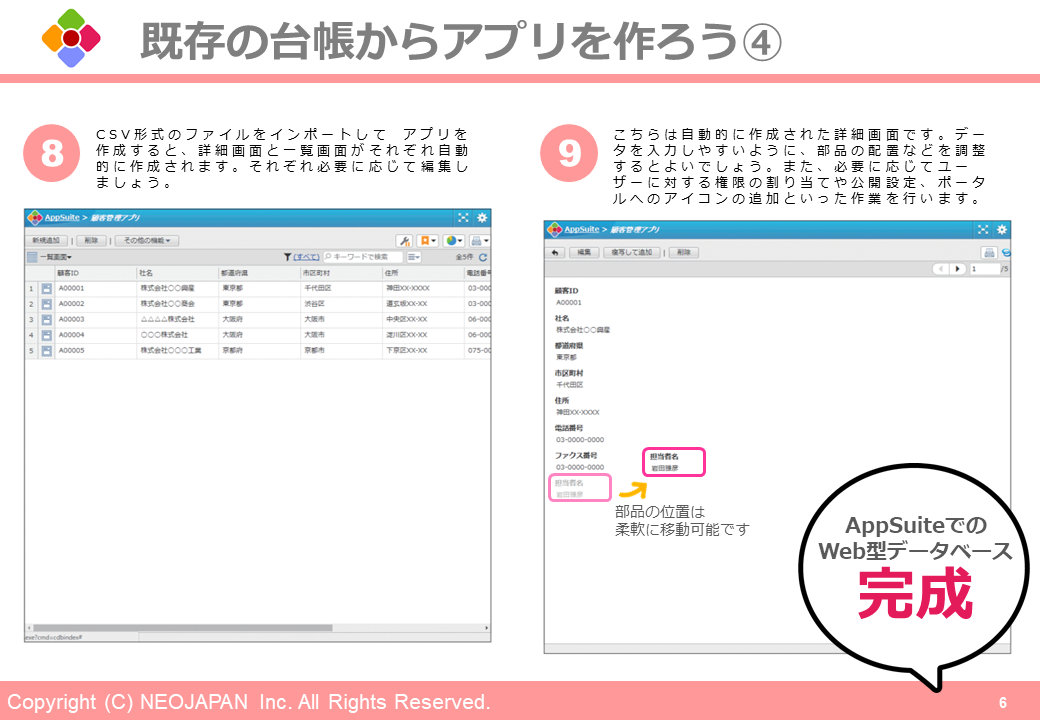Click gear icon in list screen header
The width and height of the screenshot is (1040, 720).
(x=481, y=217)
